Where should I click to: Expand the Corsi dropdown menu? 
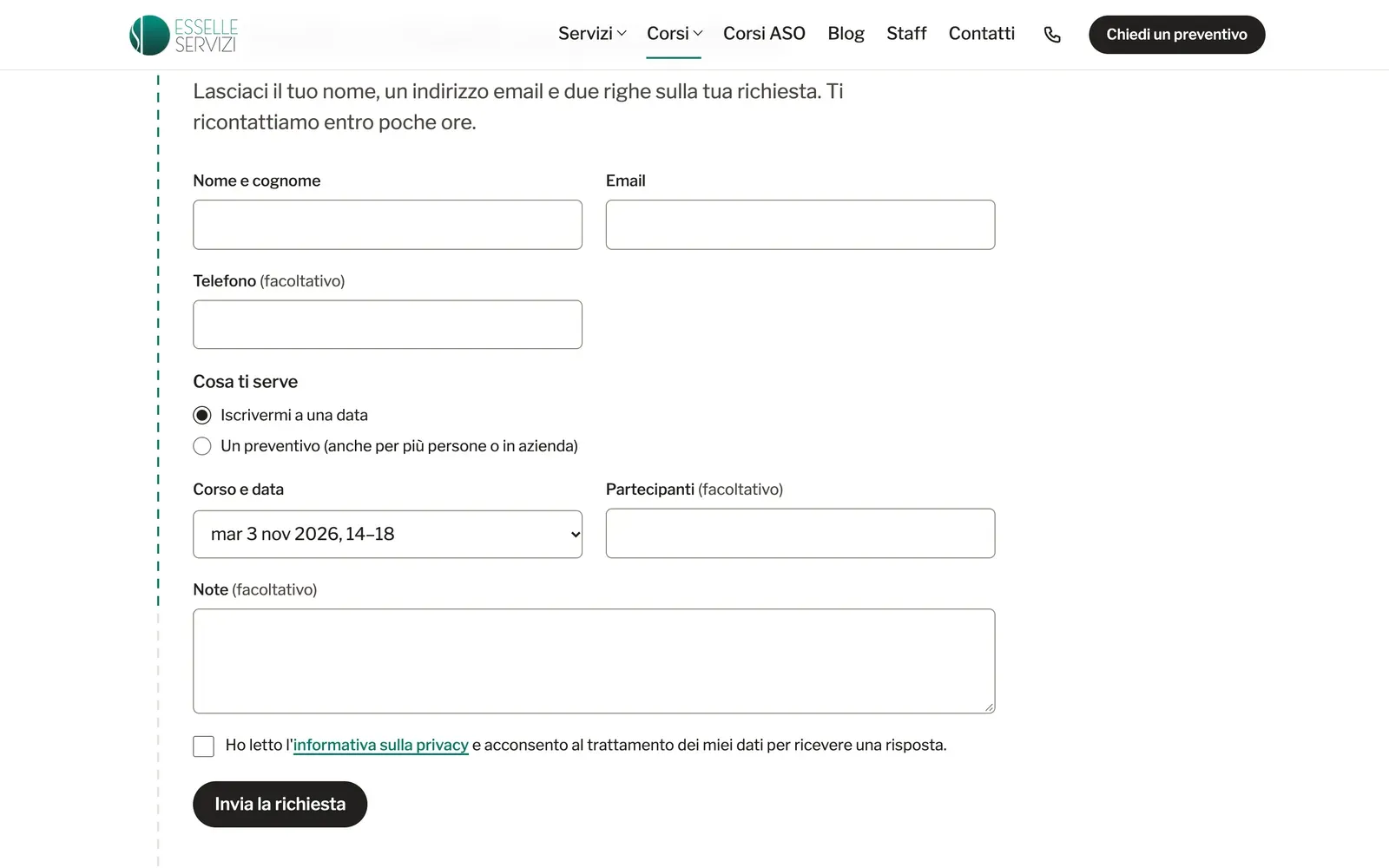pyautogui.click(x=674, y=34)
